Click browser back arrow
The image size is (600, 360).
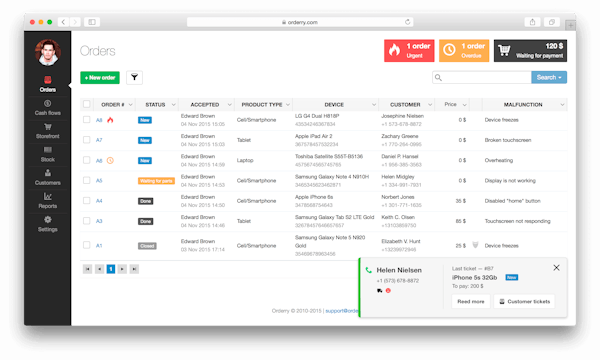click(64, 22)
